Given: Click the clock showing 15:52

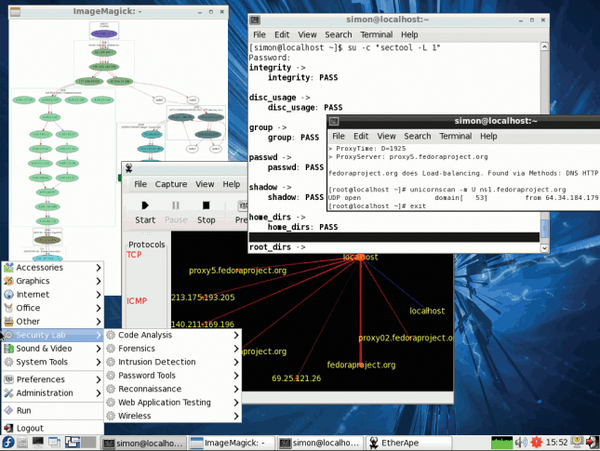Looking at the screenshot, I should pyautogui.click(x=558, y=441).
